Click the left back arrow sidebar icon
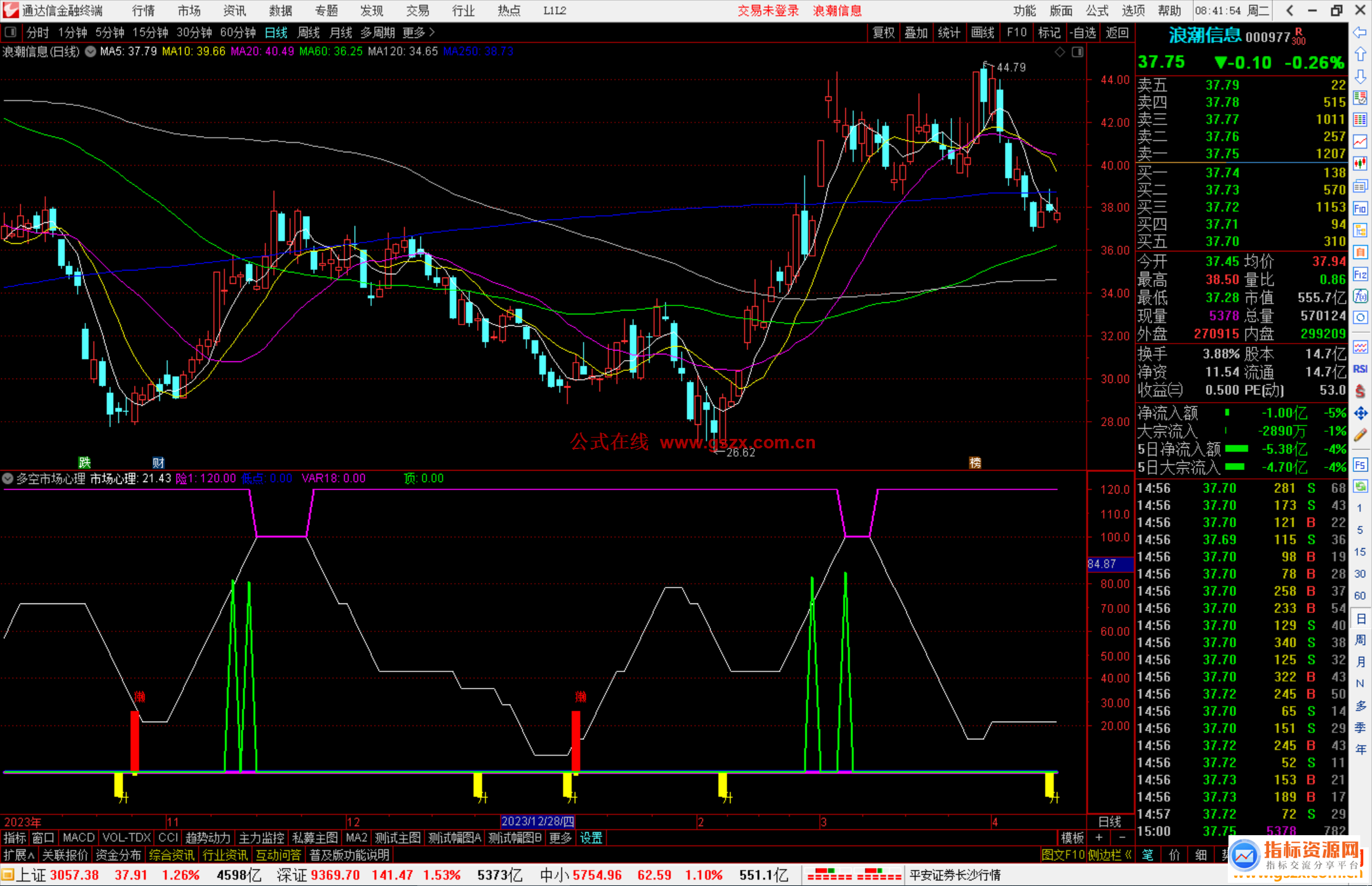The image size is (1372, 886). [1360, 32]
